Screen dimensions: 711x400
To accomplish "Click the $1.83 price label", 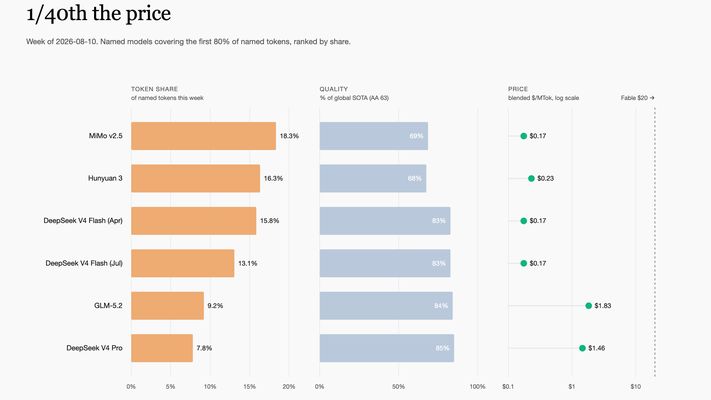I will 603,306.
